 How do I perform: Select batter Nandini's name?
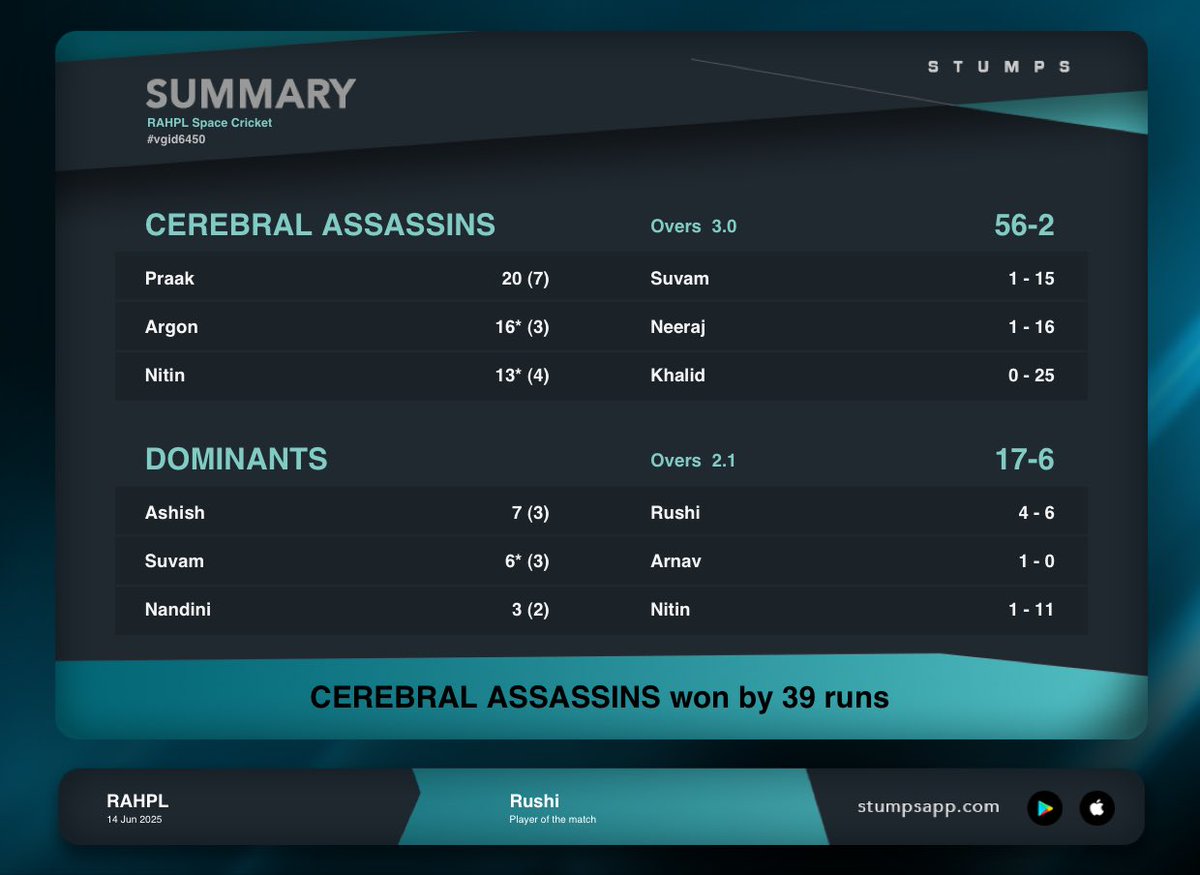pyautogui.click(x=177, y=609)
